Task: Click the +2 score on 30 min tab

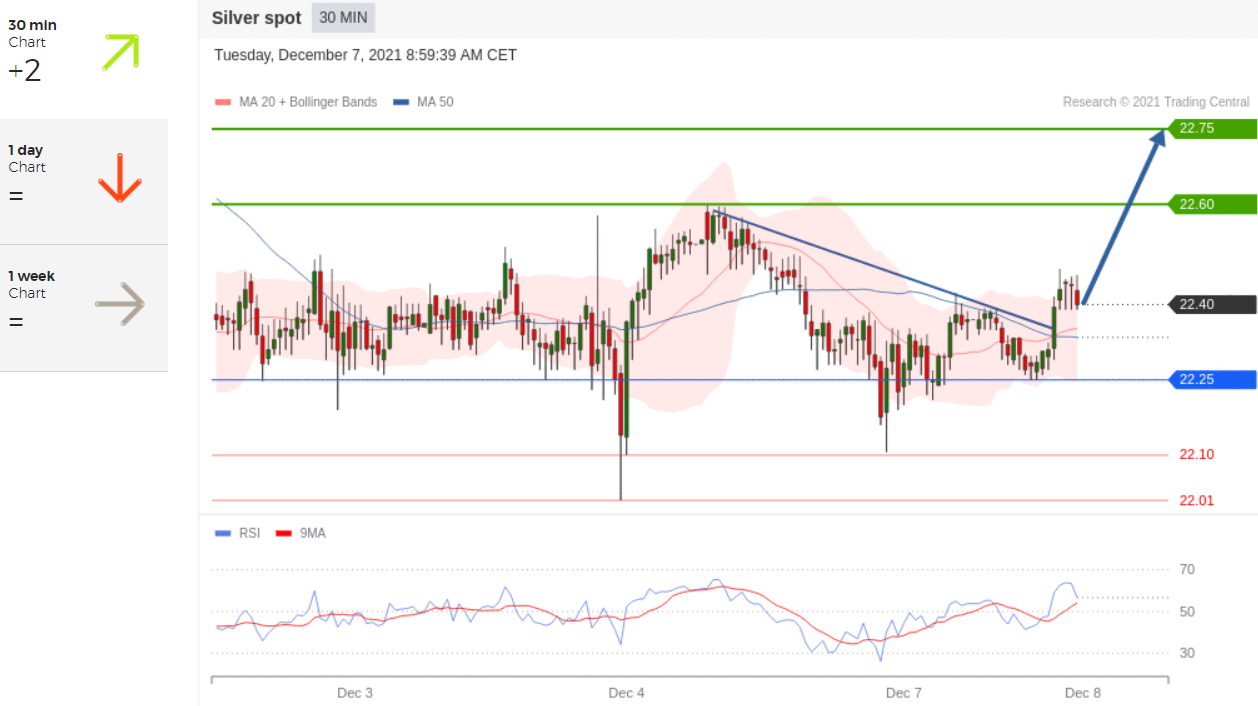Action: point(25,72)
